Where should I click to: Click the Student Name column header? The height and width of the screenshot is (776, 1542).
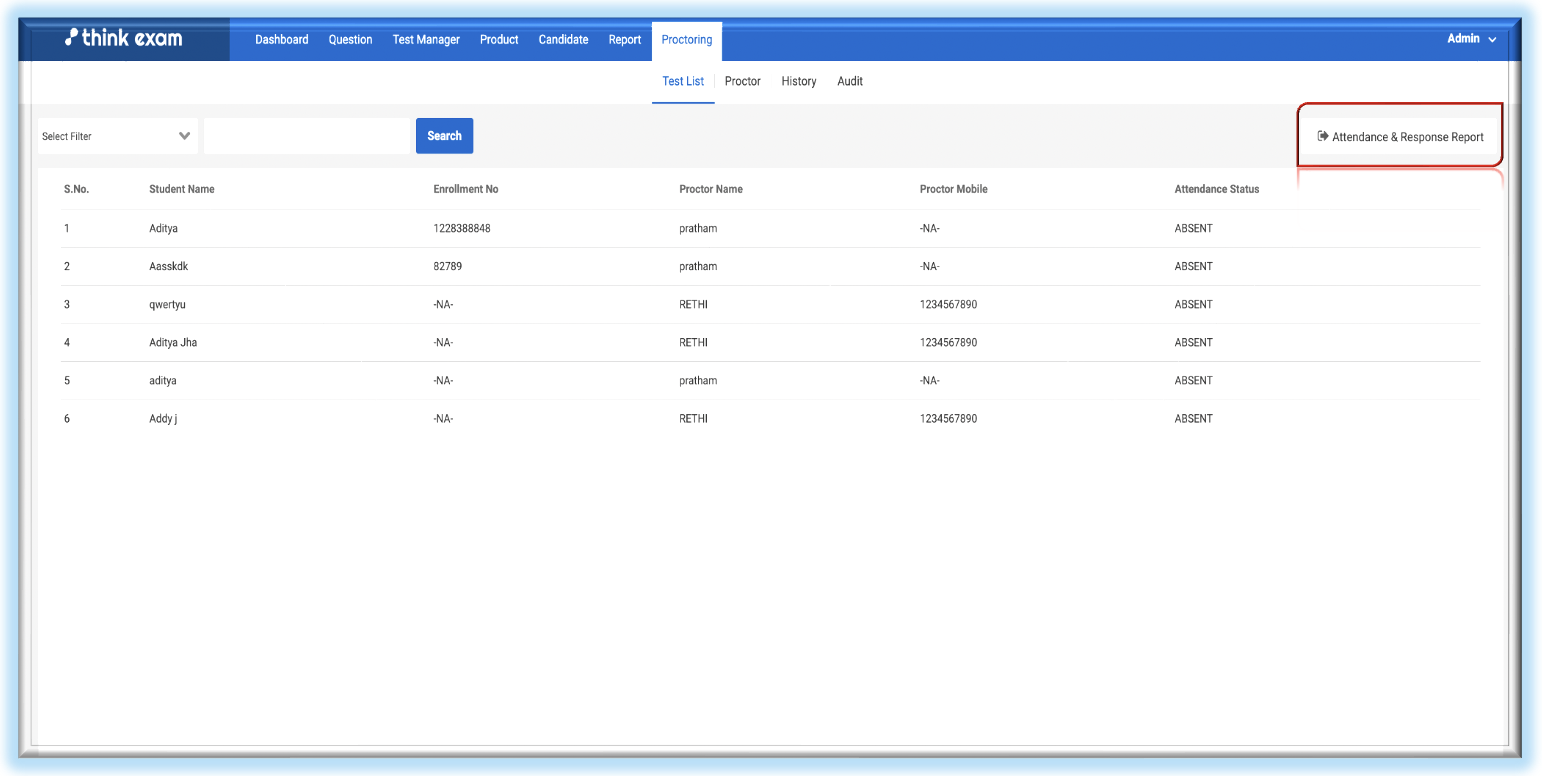(182, 189)
